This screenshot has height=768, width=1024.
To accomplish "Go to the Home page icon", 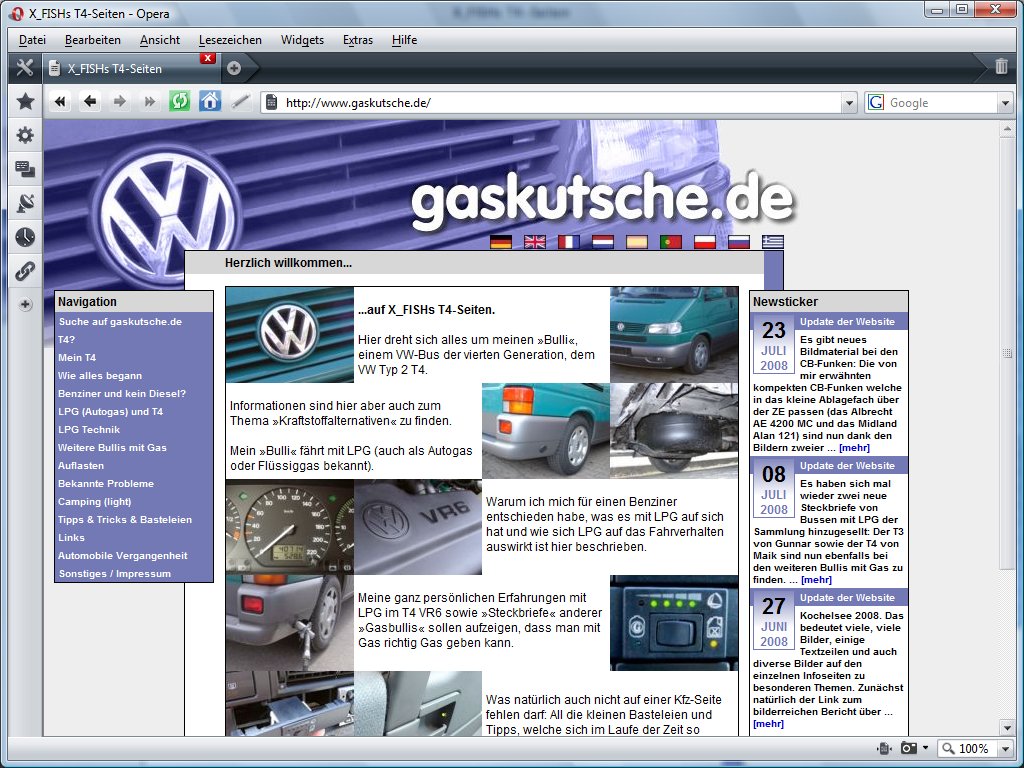I will pos(210,101).
